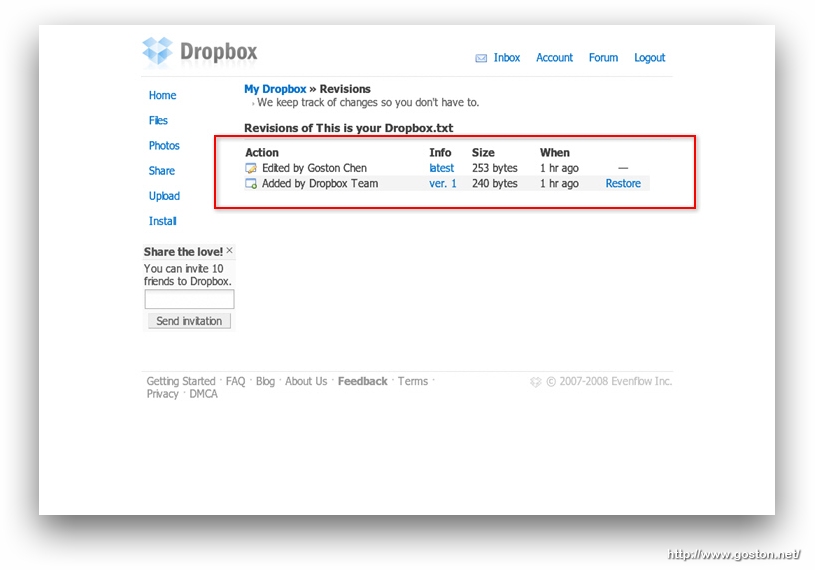815x570 pixels.
Task: Open Getting Started in the footer
Action: (x=181, y=381)
